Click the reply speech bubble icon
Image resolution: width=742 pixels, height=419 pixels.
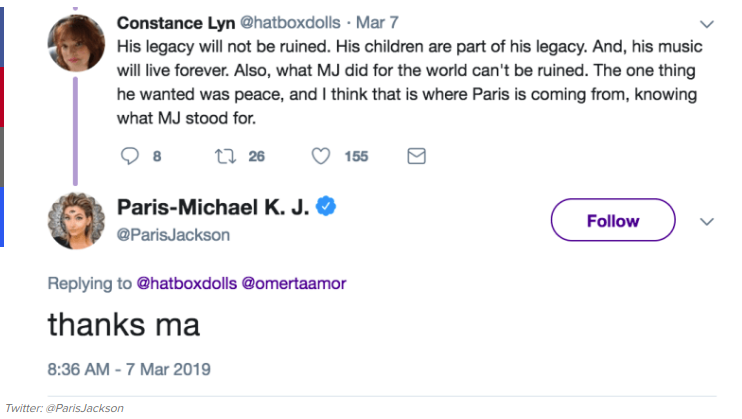[x=129, y=156]
